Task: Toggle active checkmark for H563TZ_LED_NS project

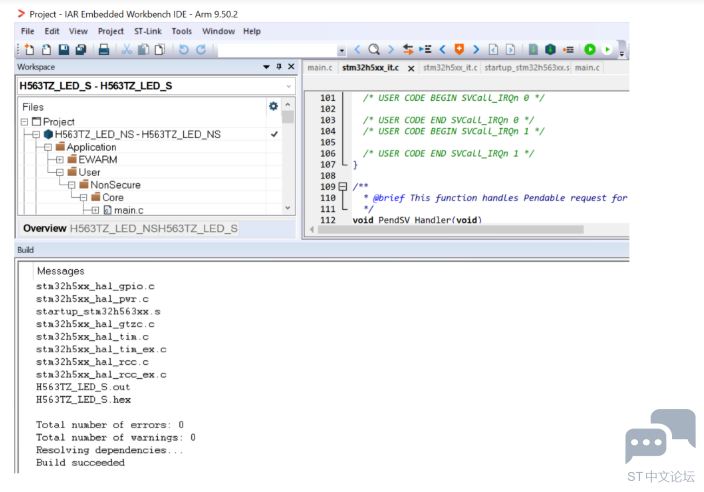Action: click(274, 134)
